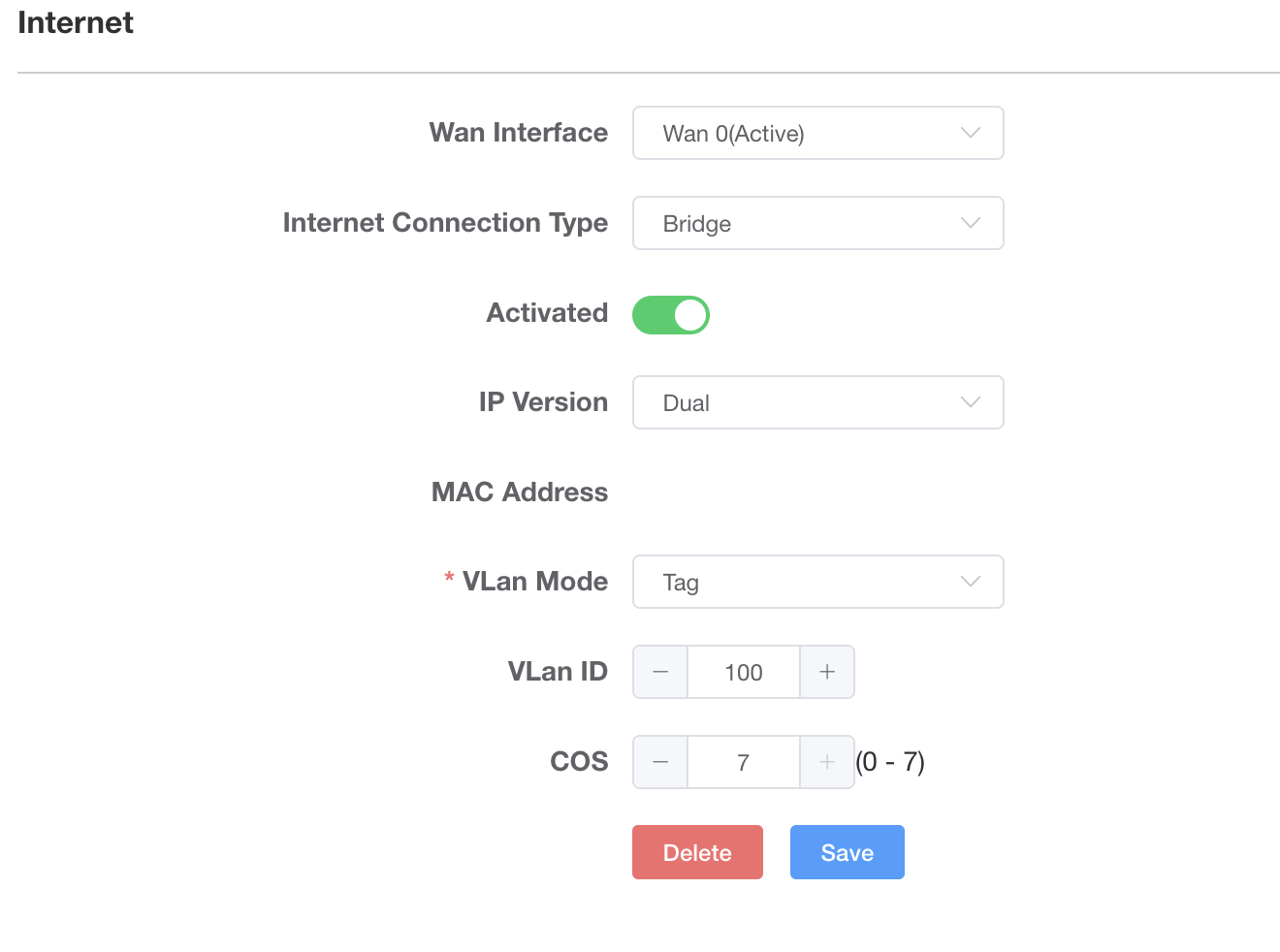This screenshot has width=1280, height=952.
Task: Click the Wan Interface label text
Action: coord(519,133)
